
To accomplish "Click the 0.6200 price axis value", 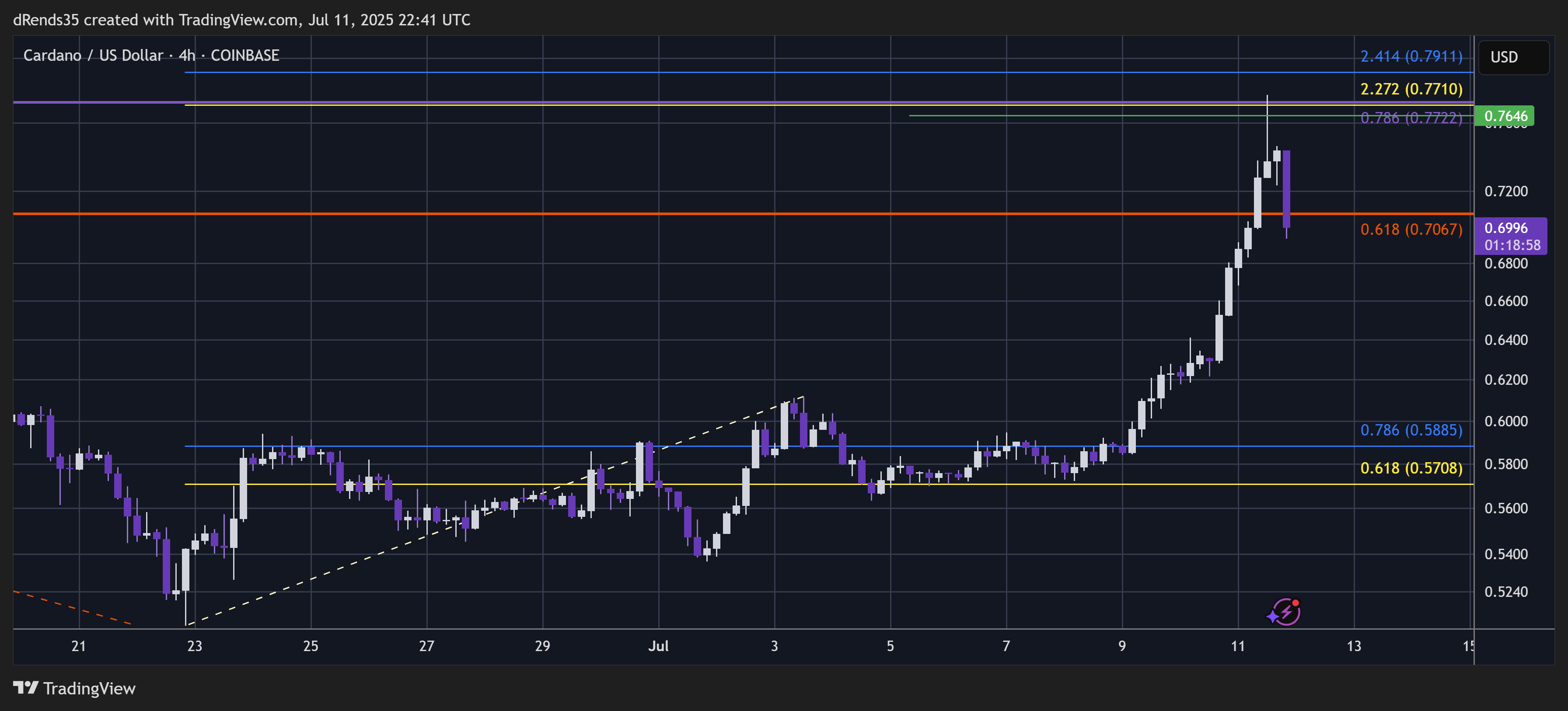I will coord(1506,380).
